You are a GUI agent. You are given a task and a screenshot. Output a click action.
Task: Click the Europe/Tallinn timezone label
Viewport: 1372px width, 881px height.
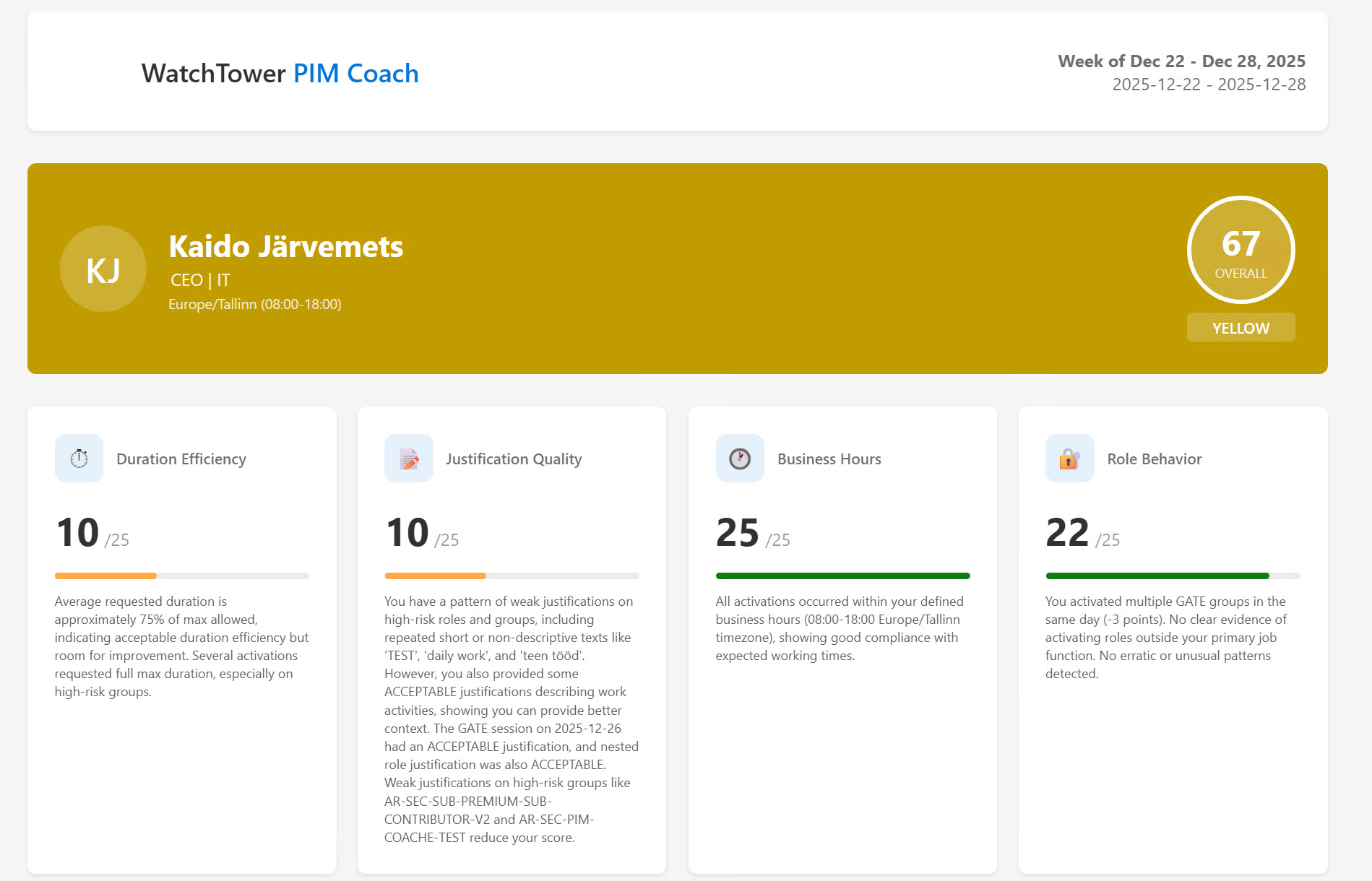click(255, 304)
